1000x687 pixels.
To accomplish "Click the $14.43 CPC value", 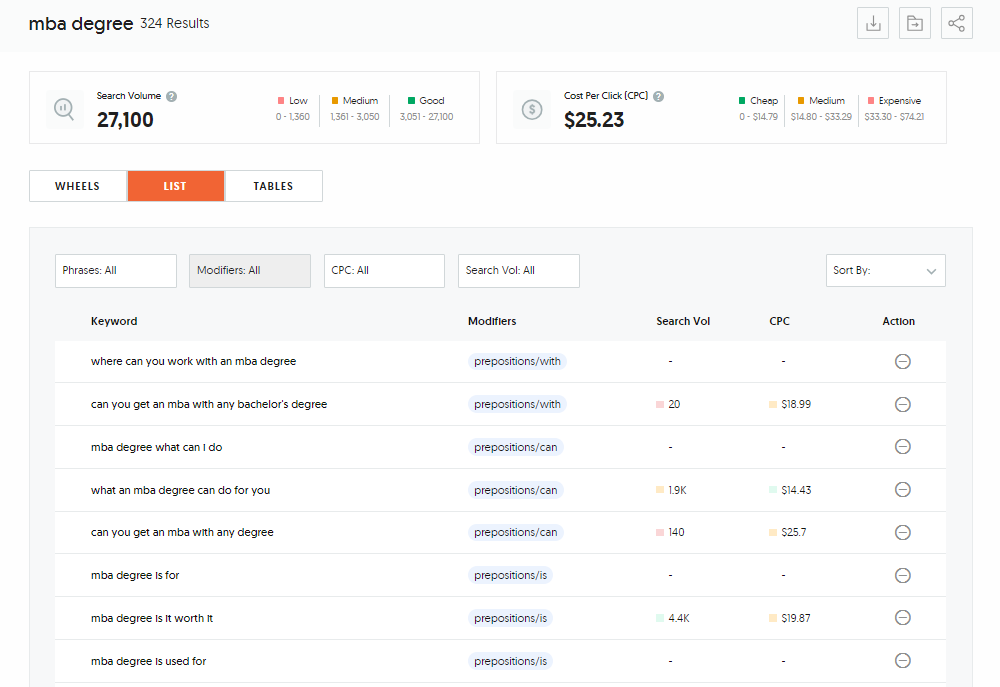I will pyautogui.click(x=796, y=490).
